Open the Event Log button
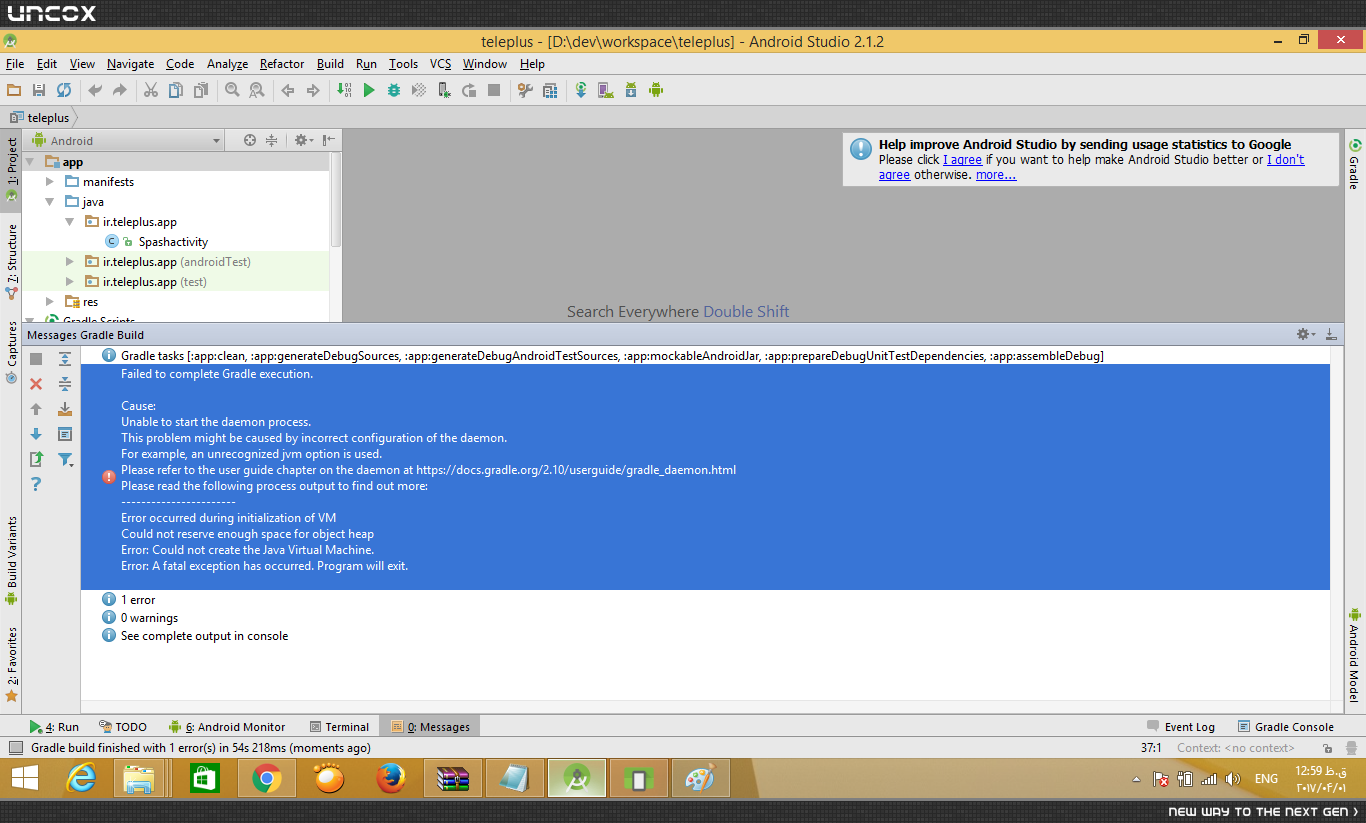Screen dimensions: 1366x823 click(1181, 727)
